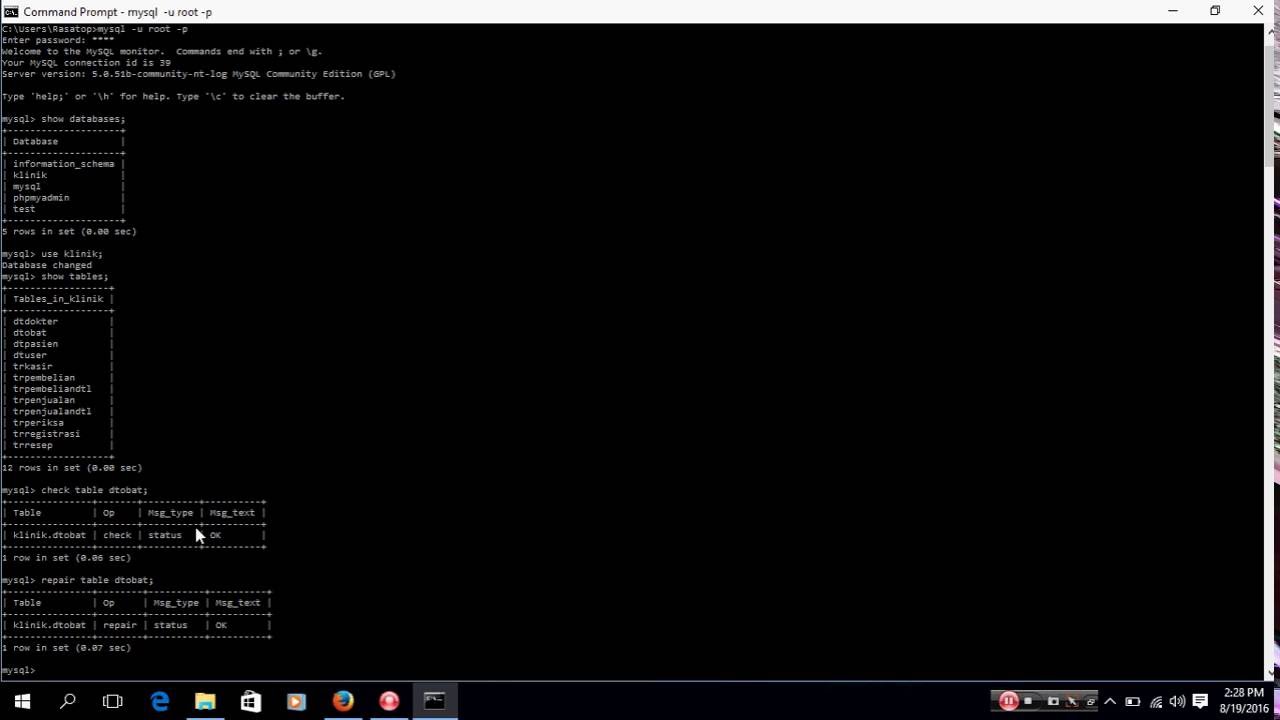Open the Wi-Fi network tray icon

[1156, 701]
